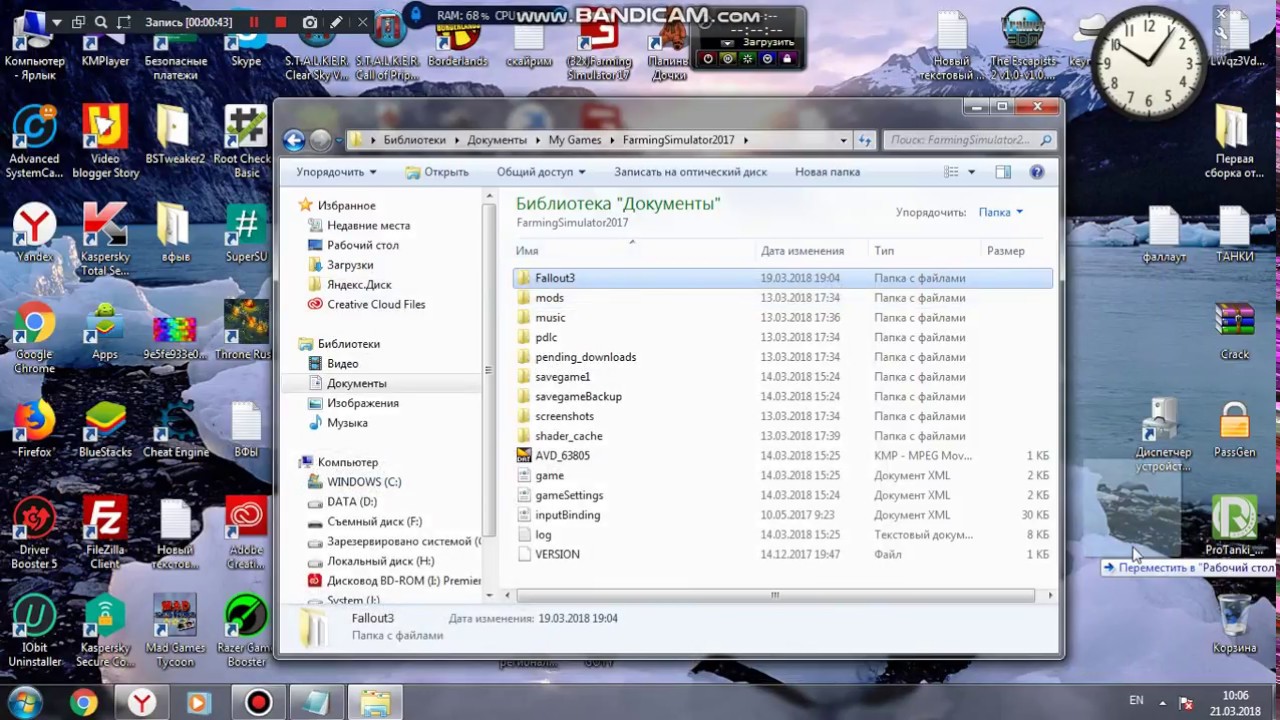
Task: Open Yandex browser from the taskbar
Action: [142, 703]
